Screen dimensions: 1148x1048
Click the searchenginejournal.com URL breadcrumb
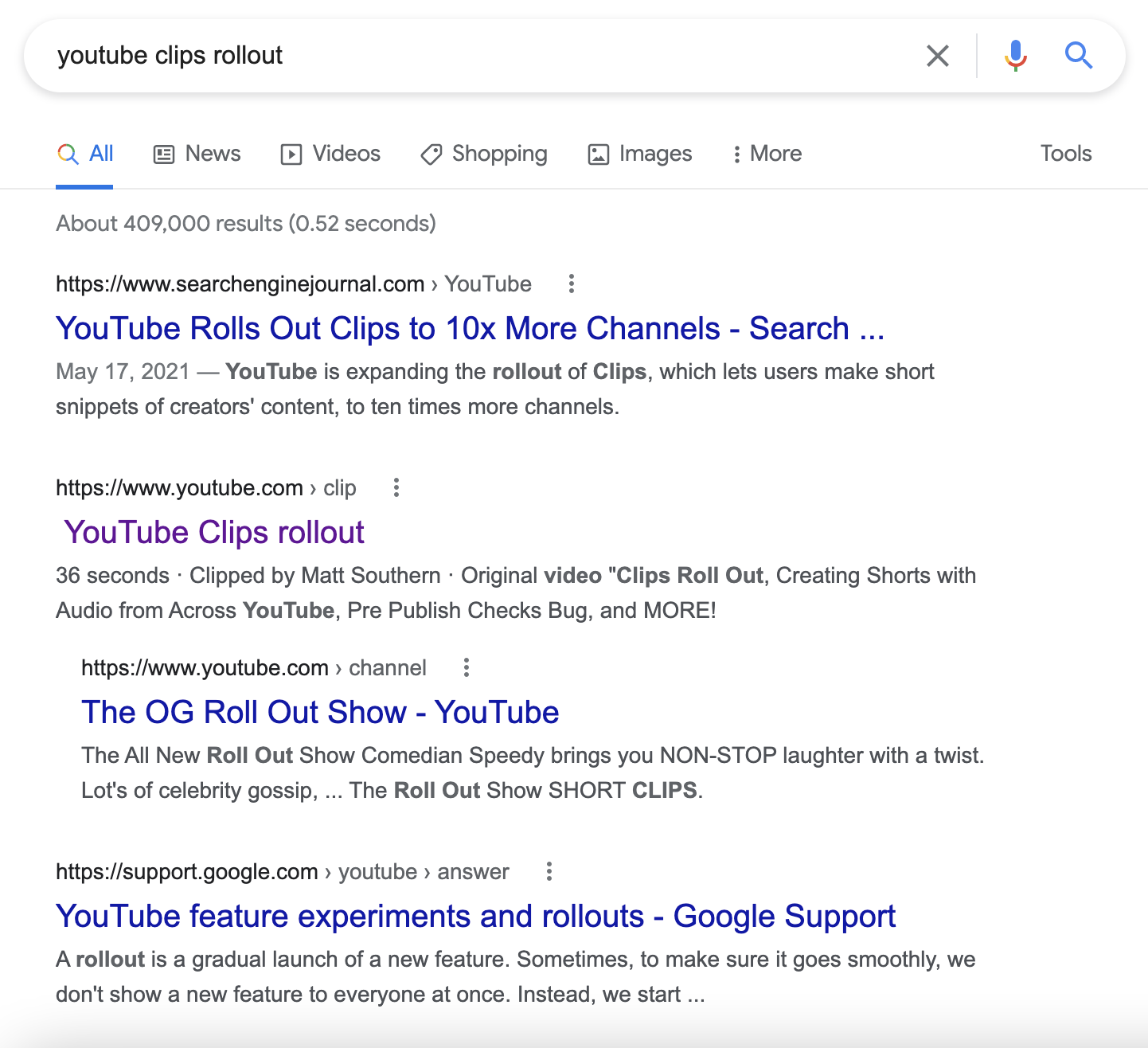click(x=294, y=284)
